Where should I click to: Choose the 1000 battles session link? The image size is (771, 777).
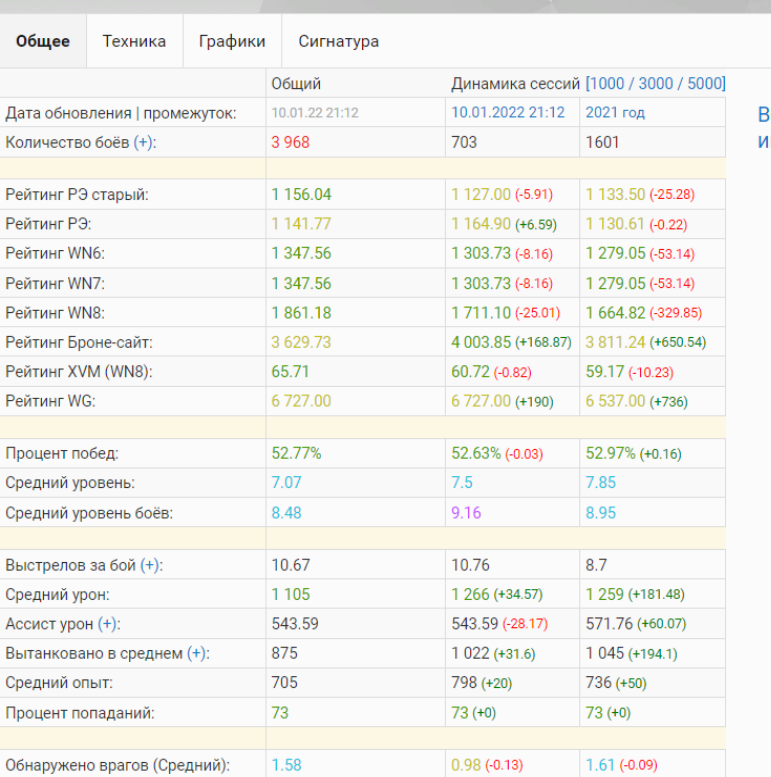(610, 84)
